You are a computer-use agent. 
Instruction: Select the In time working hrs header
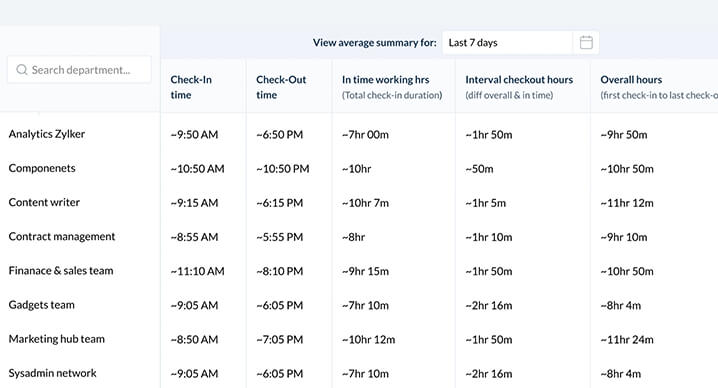386,80
